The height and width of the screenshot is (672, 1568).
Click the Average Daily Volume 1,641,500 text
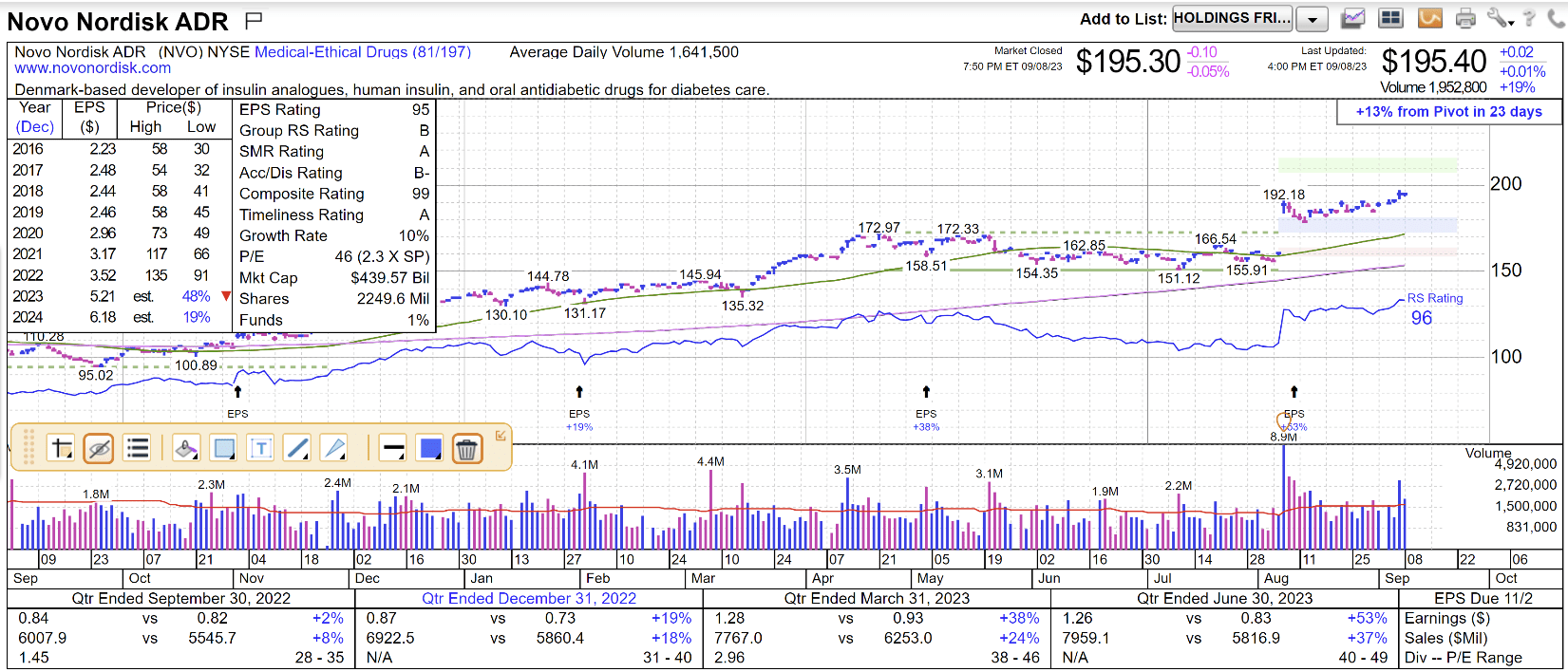point(624,52)
